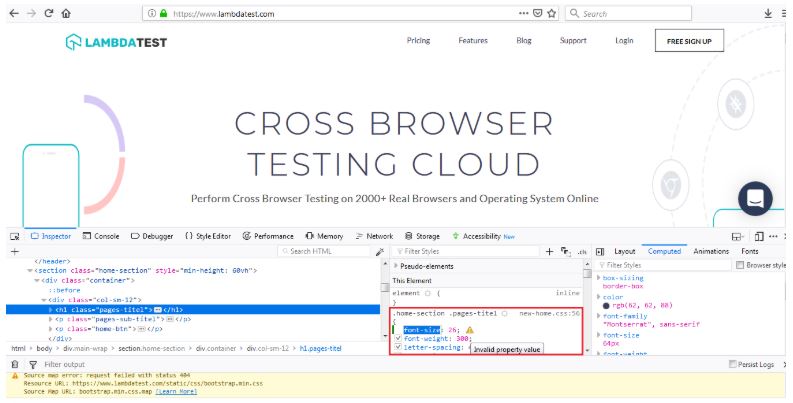Open the downloads arrow icon in toolbar

(x=768, y=14)
